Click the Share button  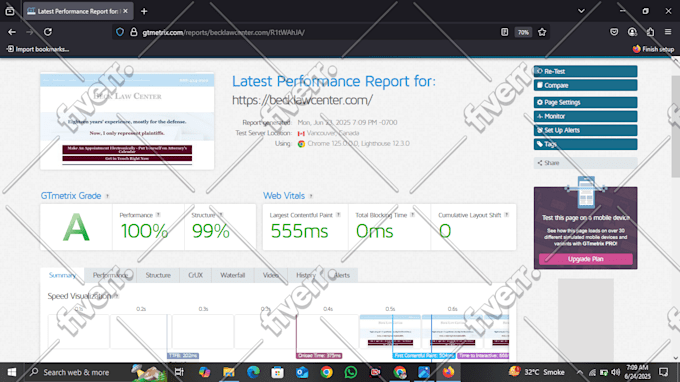(585, 163)
